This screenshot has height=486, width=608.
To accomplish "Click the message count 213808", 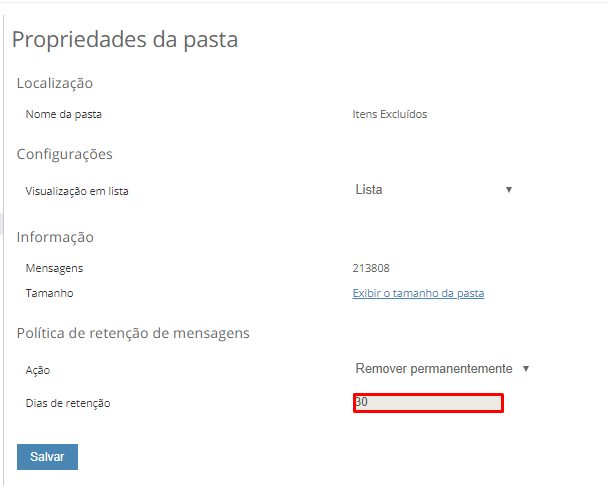I will 371,268.
